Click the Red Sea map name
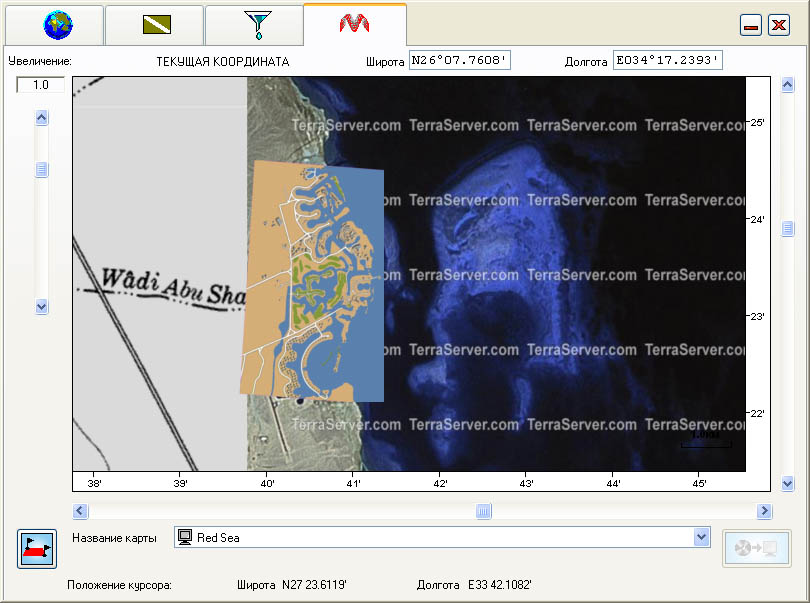This screenshot has width=810, height=603. click(x=218, y=538)
